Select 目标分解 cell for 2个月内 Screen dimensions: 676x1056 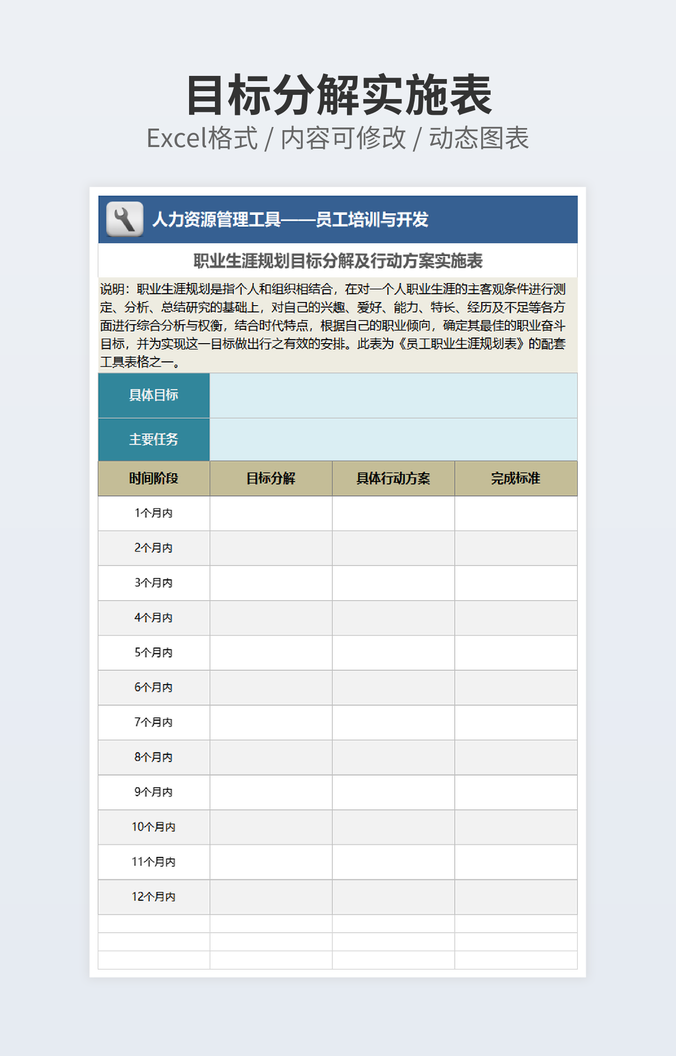[271, 548]
